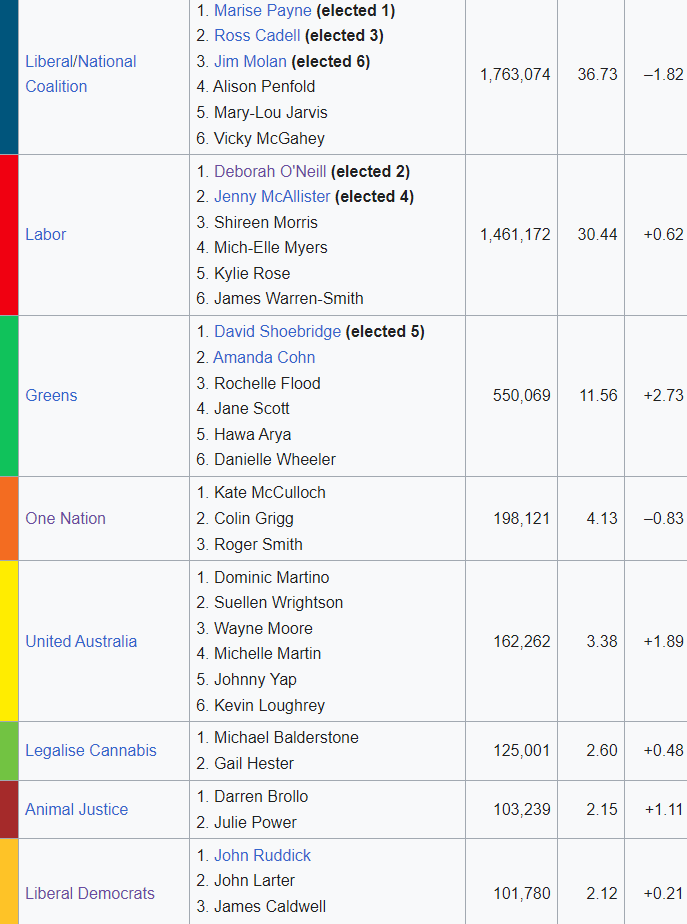Image resolution: width=687 pixels, height=924 pixels.
Task: Select the Shireen Morris candidate name
Action: point(266,223)
